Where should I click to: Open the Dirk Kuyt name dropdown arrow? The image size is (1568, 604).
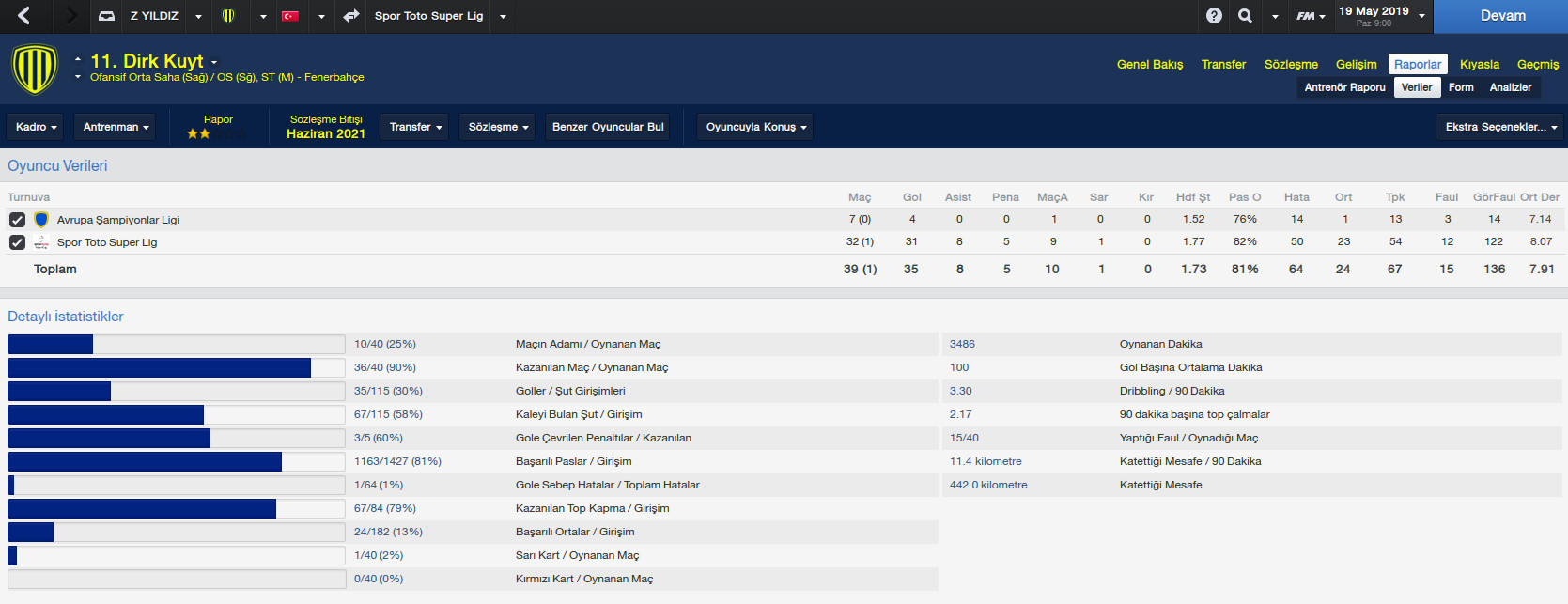coord(214,63)
